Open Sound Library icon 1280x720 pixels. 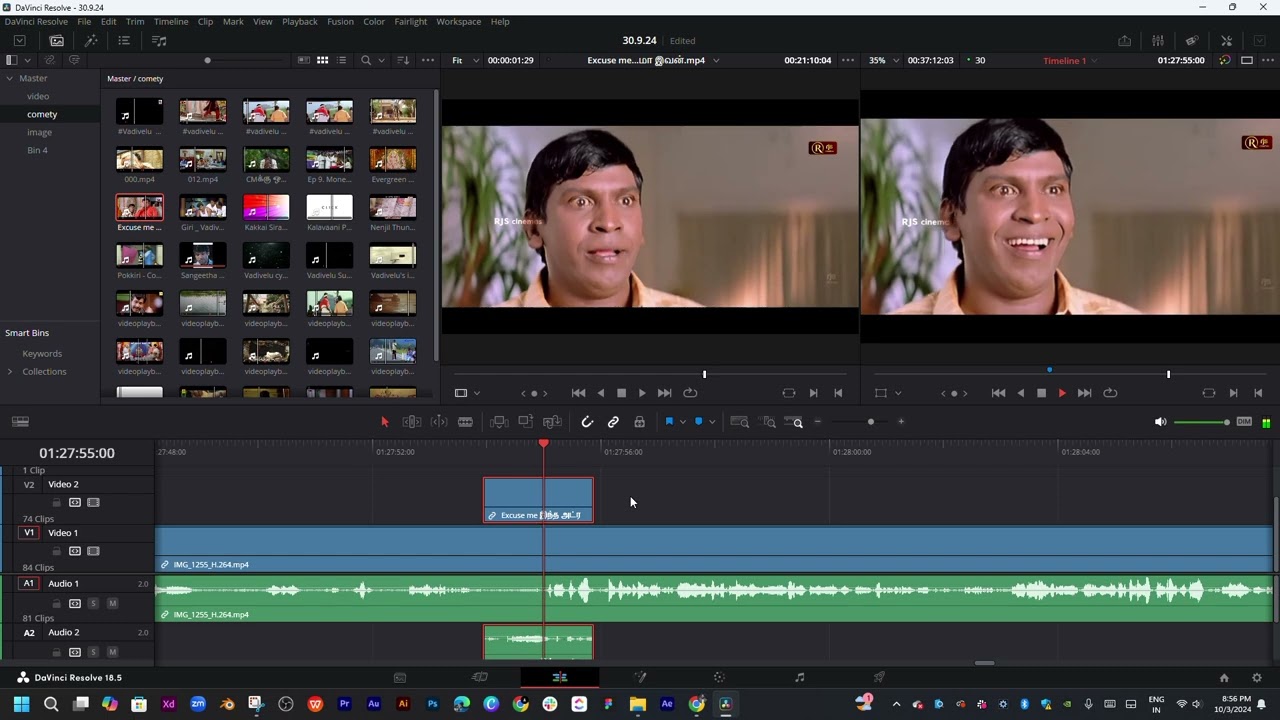159,41
